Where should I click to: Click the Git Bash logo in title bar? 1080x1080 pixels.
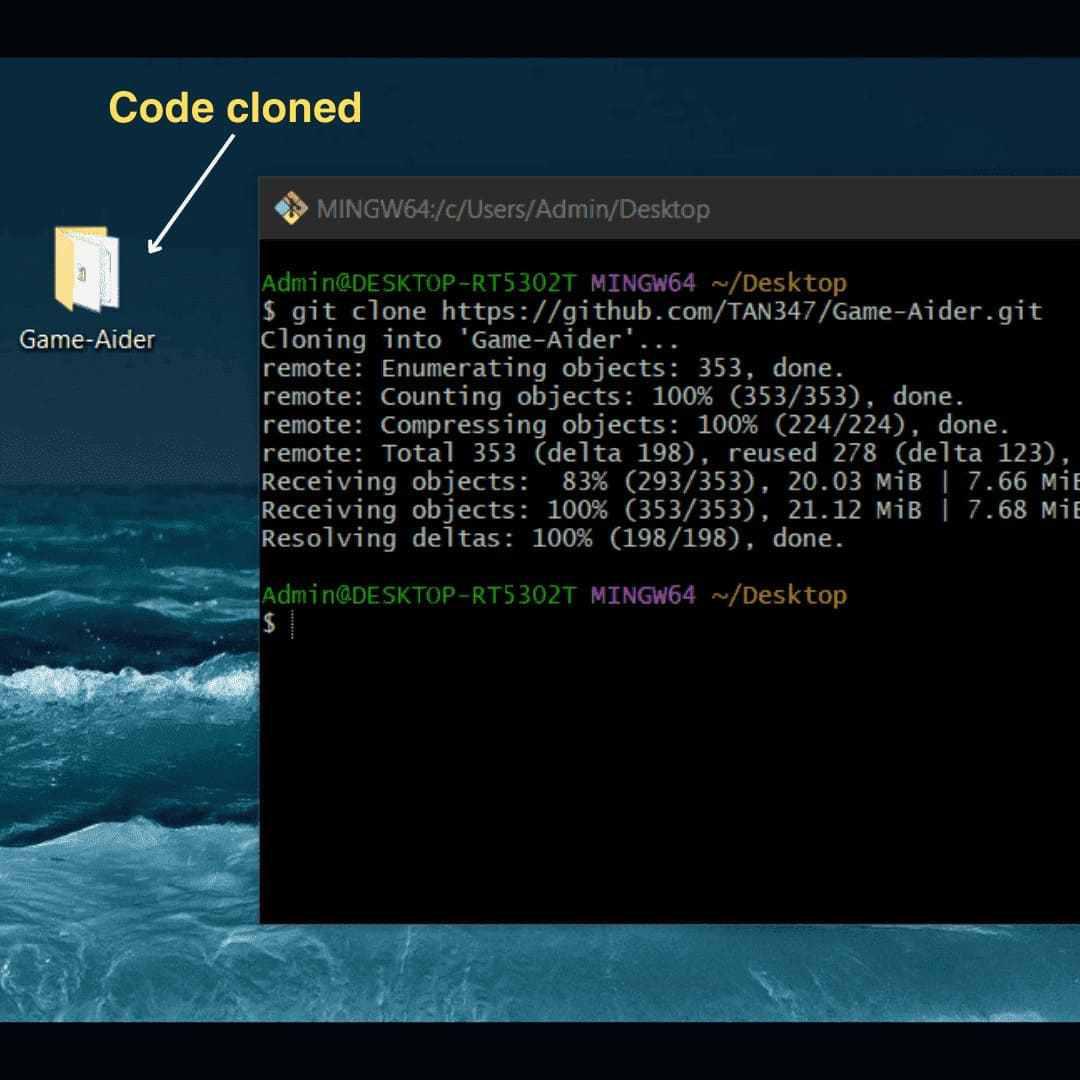290,208
